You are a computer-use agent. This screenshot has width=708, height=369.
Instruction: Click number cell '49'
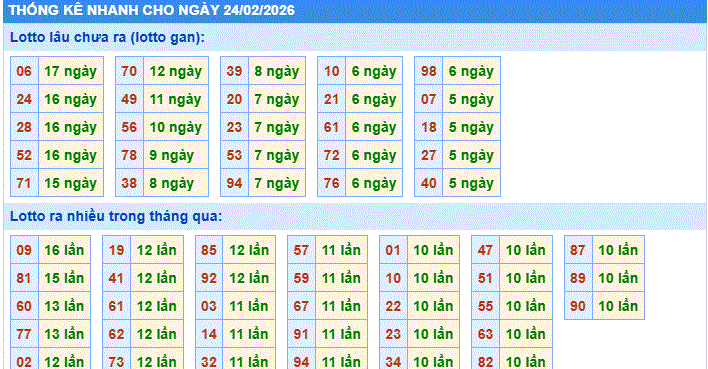pos(129,99)
